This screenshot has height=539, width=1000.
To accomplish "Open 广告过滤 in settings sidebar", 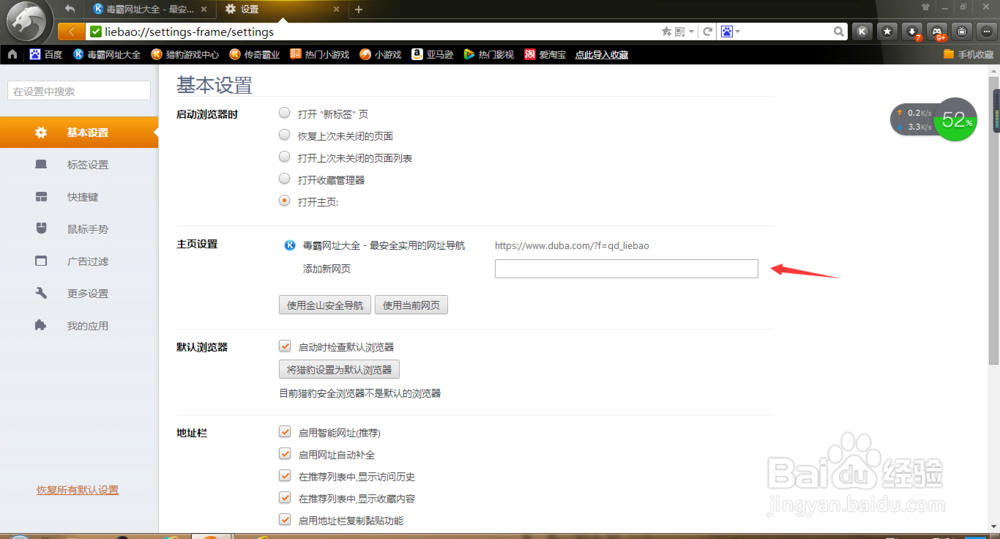I will (x=79, y=262).
